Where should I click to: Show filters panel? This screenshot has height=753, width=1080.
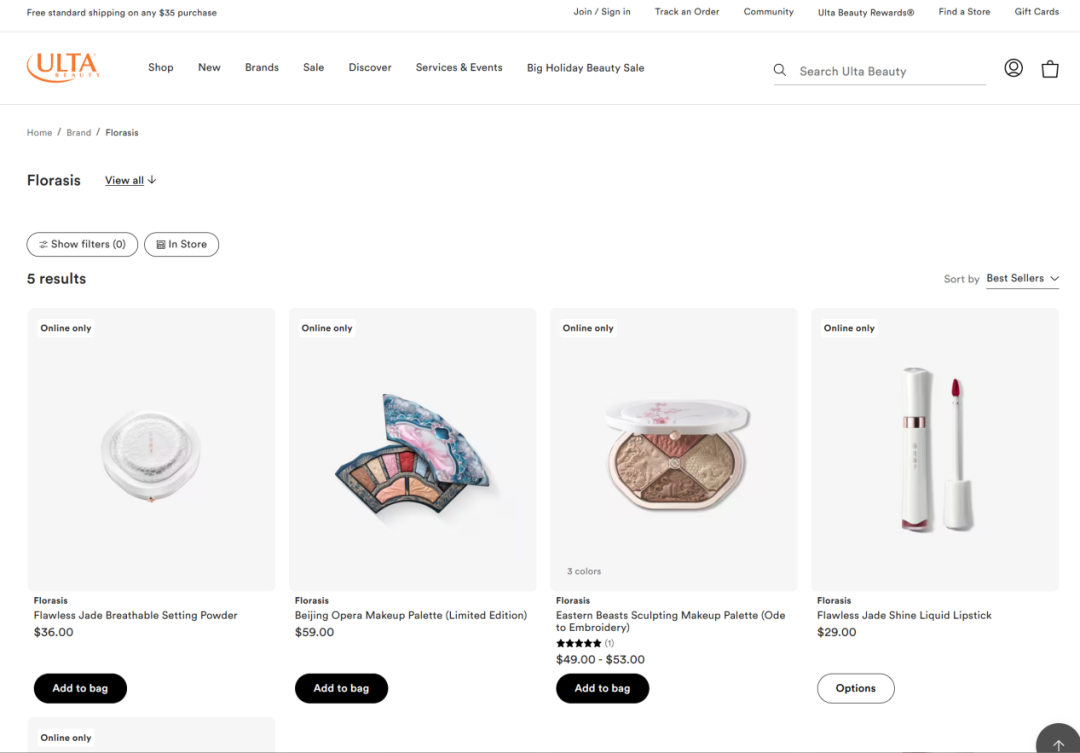click(82, 244)
